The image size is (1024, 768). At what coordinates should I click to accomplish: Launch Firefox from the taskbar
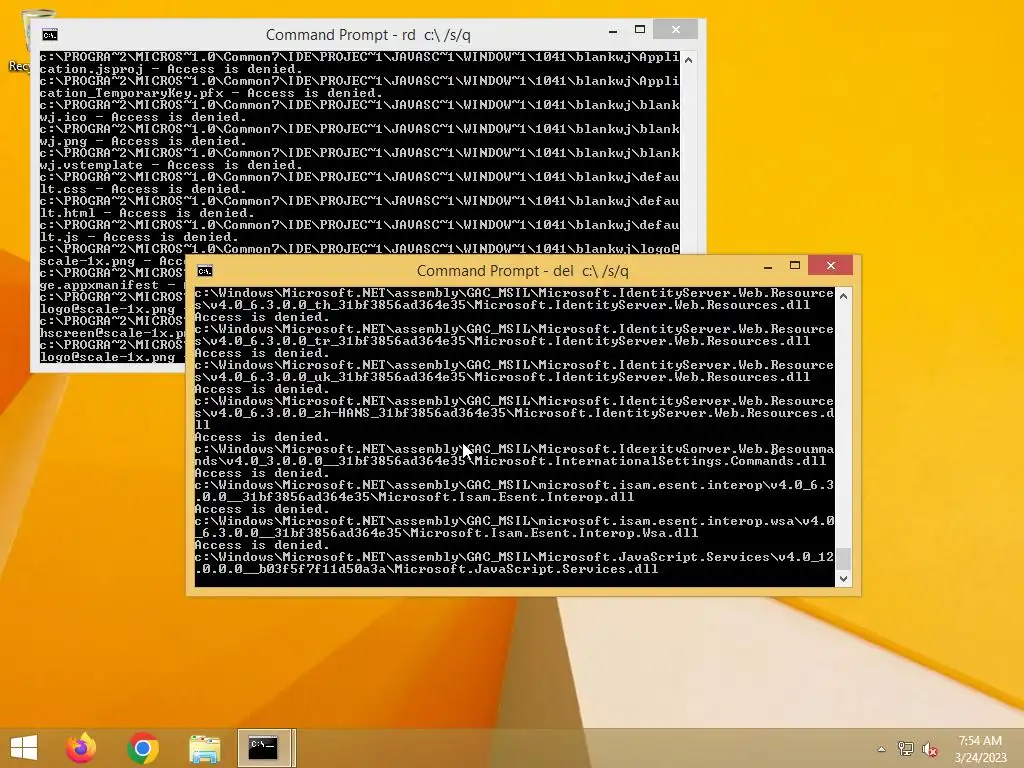coord(81,748)
